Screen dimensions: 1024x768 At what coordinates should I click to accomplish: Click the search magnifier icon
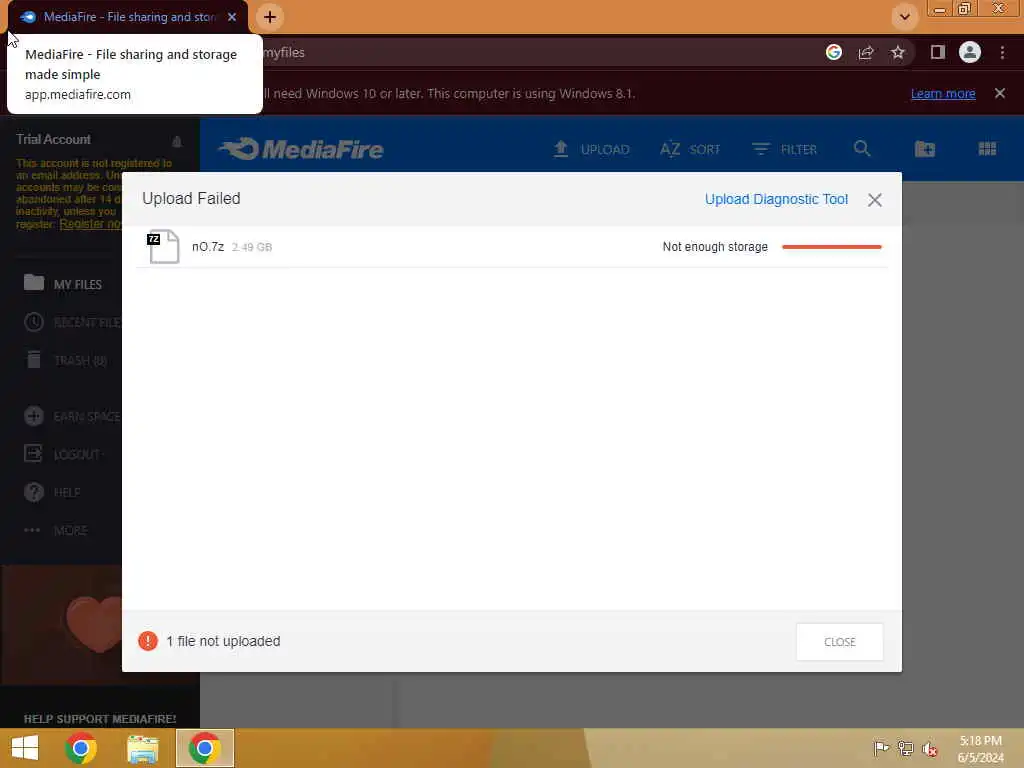click(x=862, y=149)
